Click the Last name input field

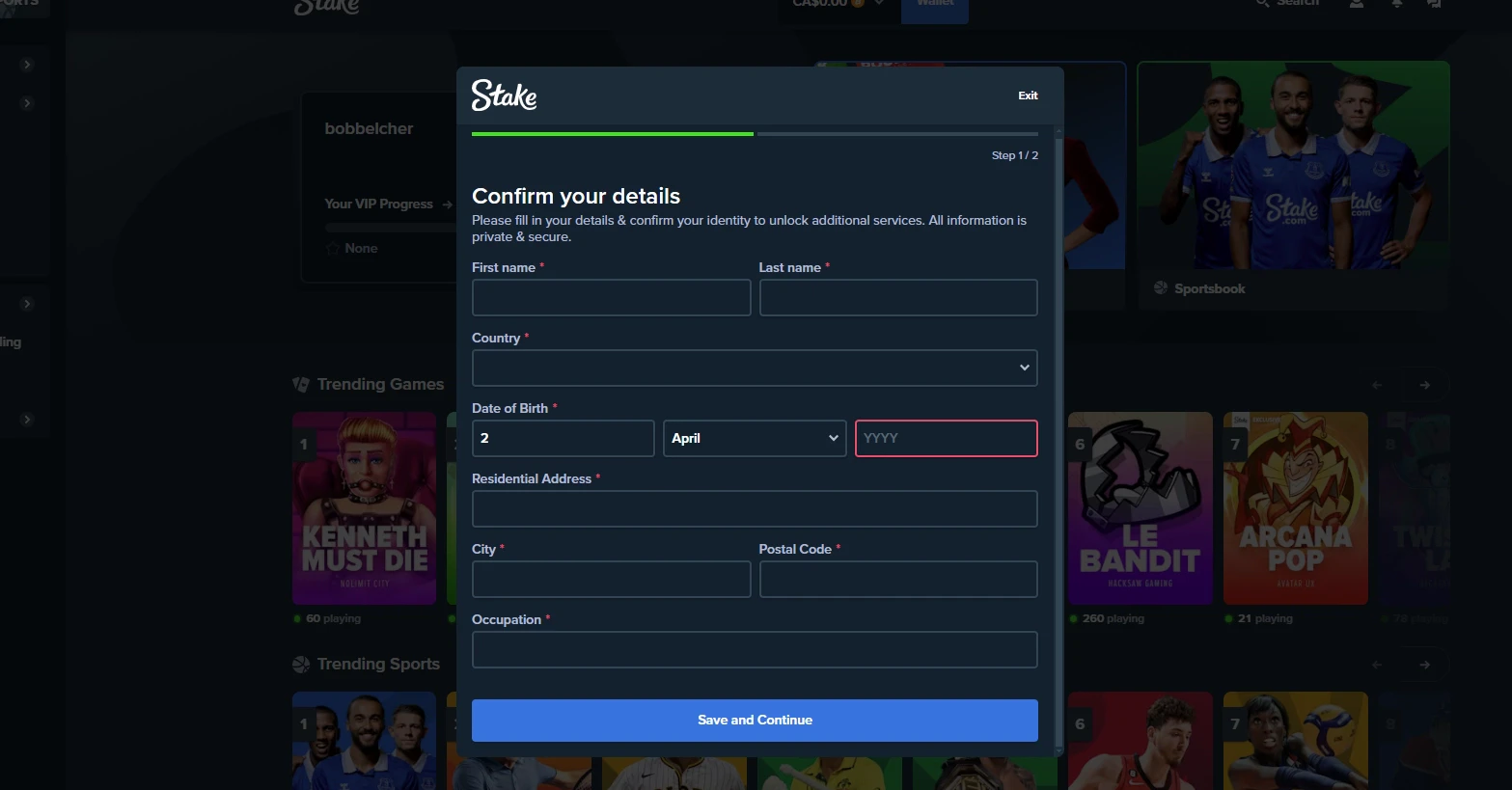coord(898,297)
